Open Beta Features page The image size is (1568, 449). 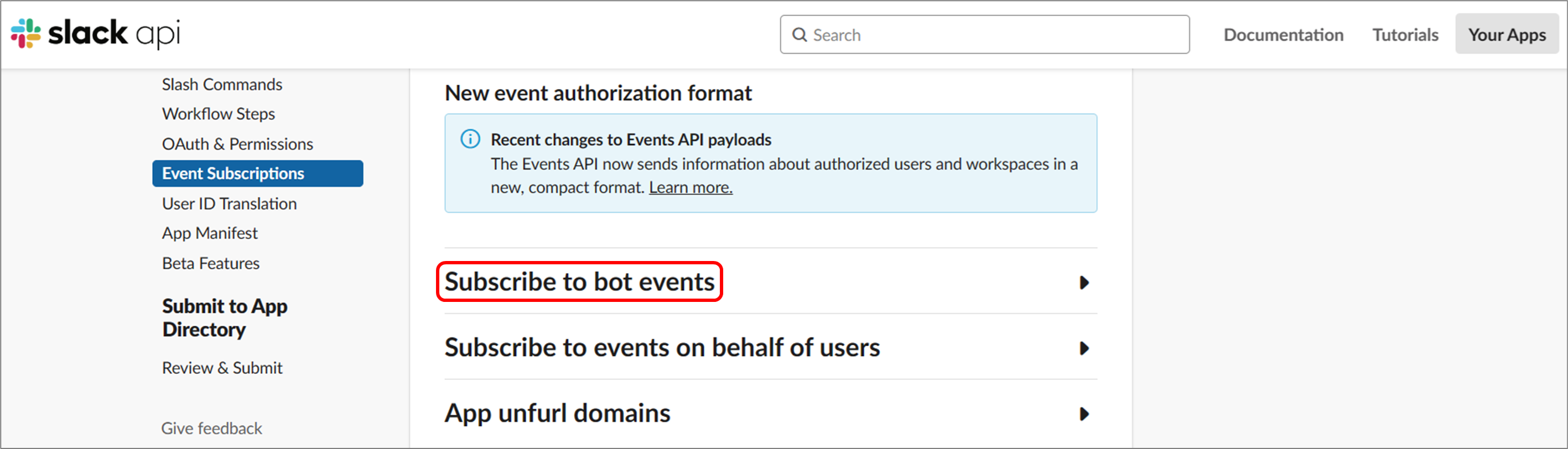point(211,263)
